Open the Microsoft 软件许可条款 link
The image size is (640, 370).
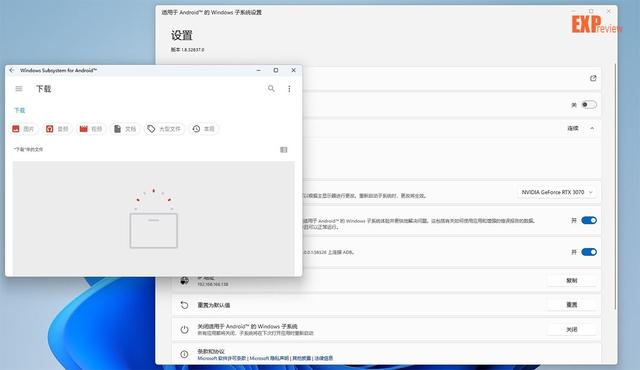222,358
